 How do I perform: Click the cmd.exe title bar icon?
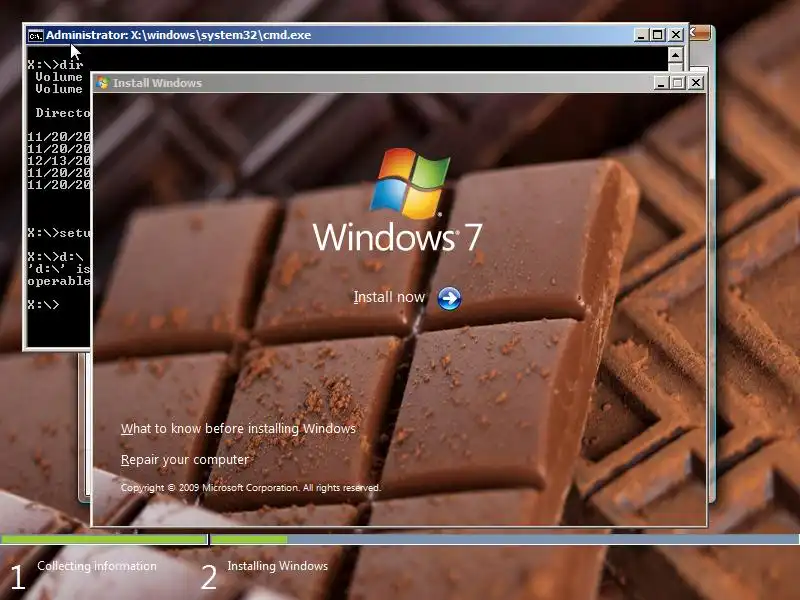pos(36,36)
